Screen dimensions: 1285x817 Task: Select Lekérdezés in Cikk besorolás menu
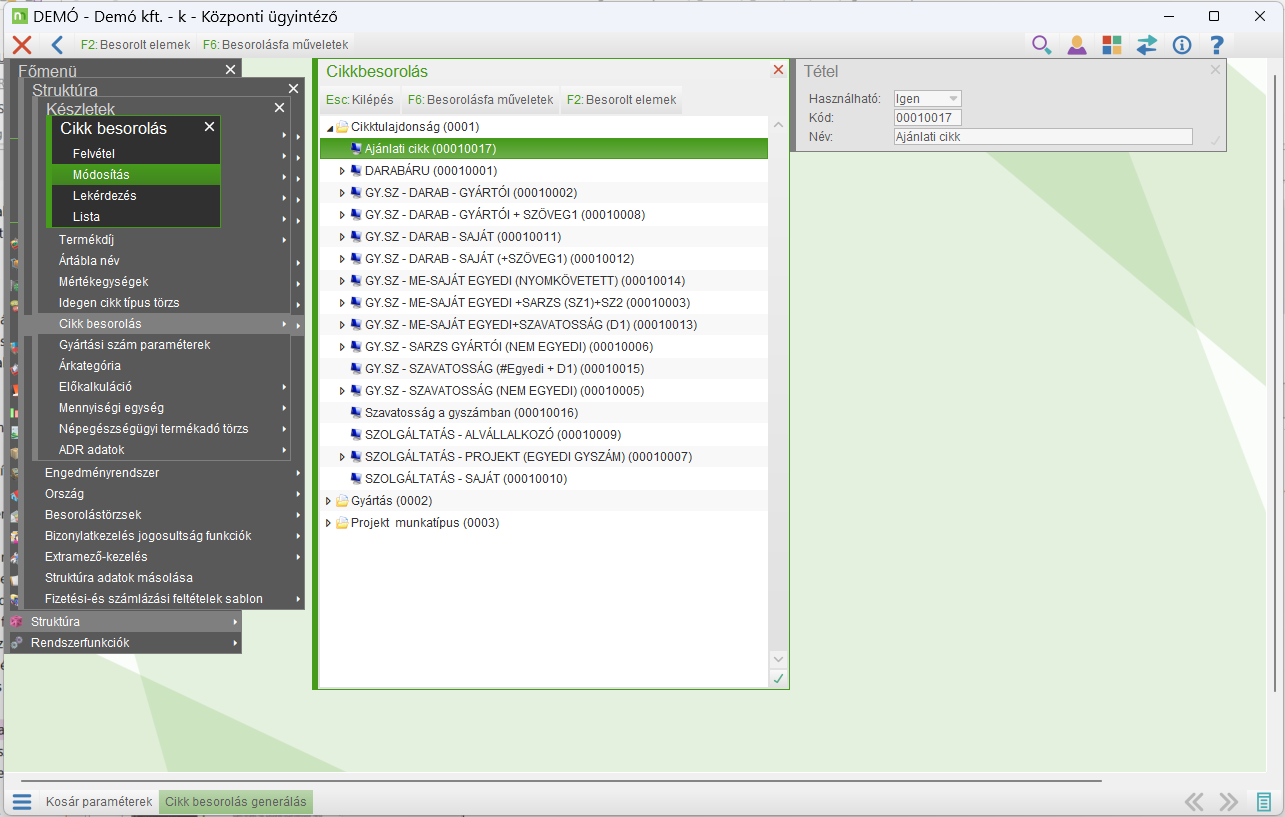(104, 196)
